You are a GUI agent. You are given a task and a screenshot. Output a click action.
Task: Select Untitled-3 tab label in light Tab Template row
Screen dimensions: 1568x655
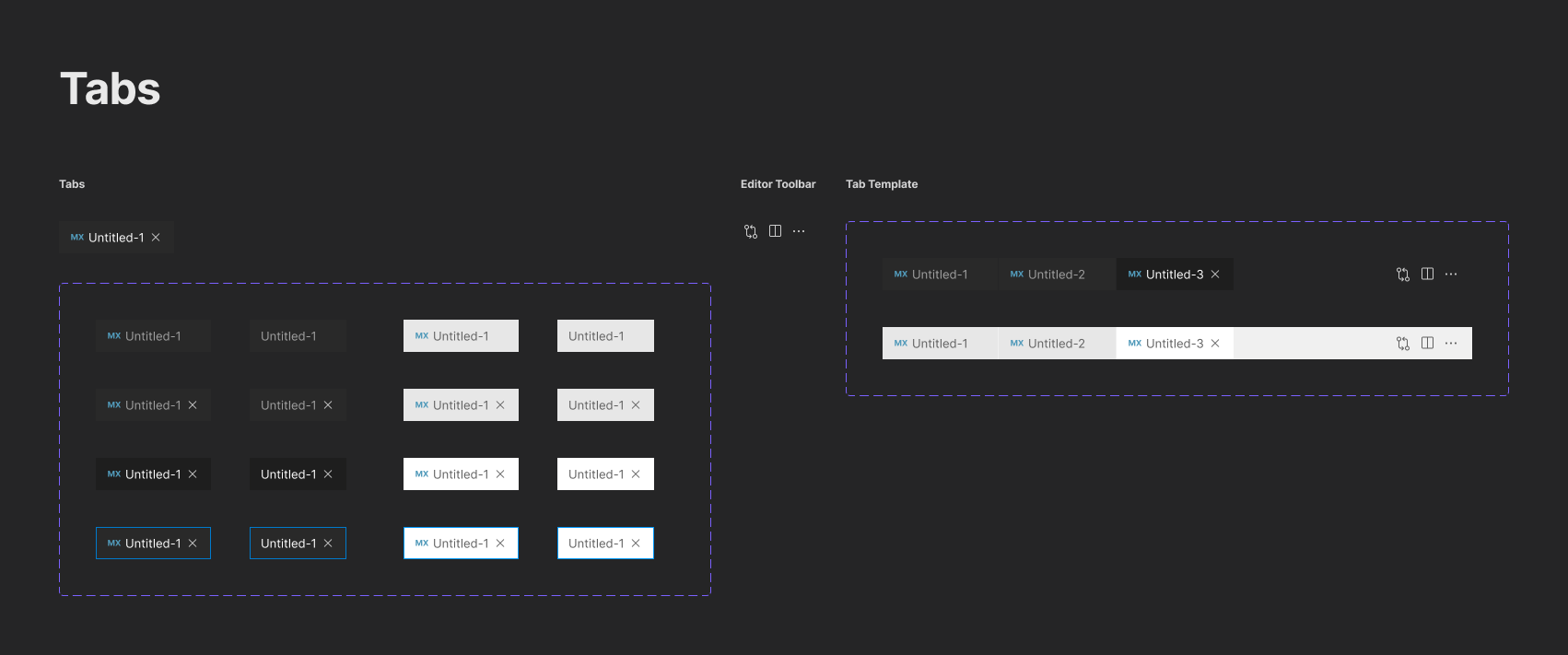[1175, 344]
